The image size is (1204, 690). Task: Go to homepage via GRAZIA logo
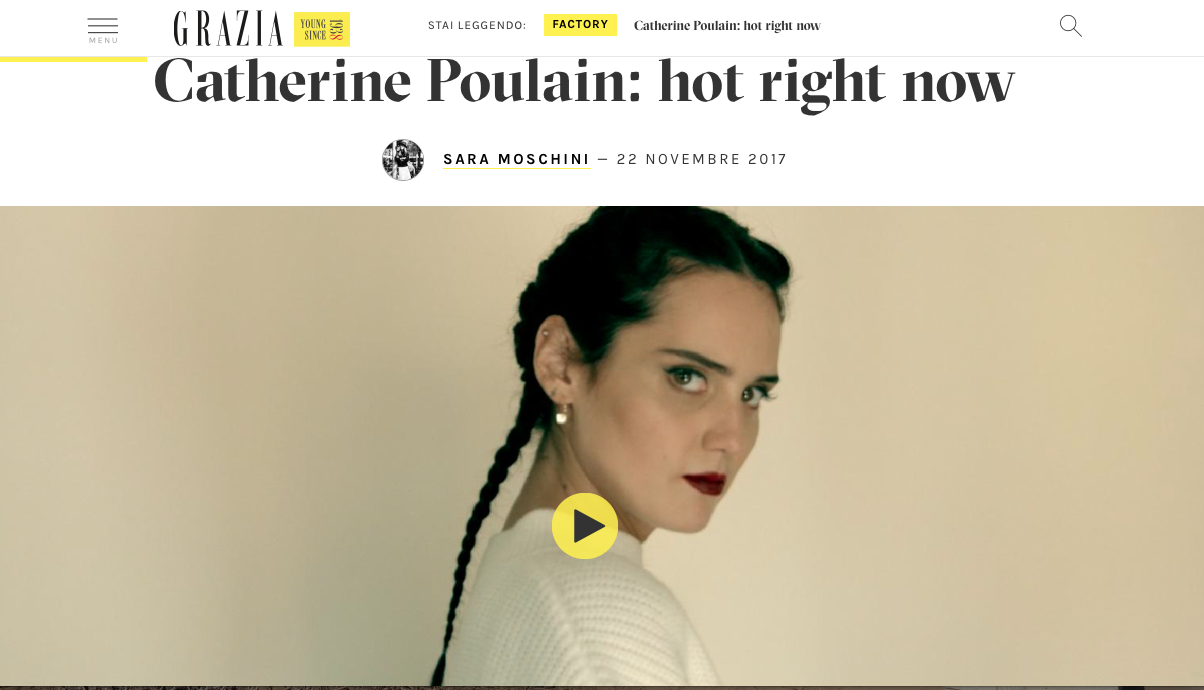coord(228,29)
